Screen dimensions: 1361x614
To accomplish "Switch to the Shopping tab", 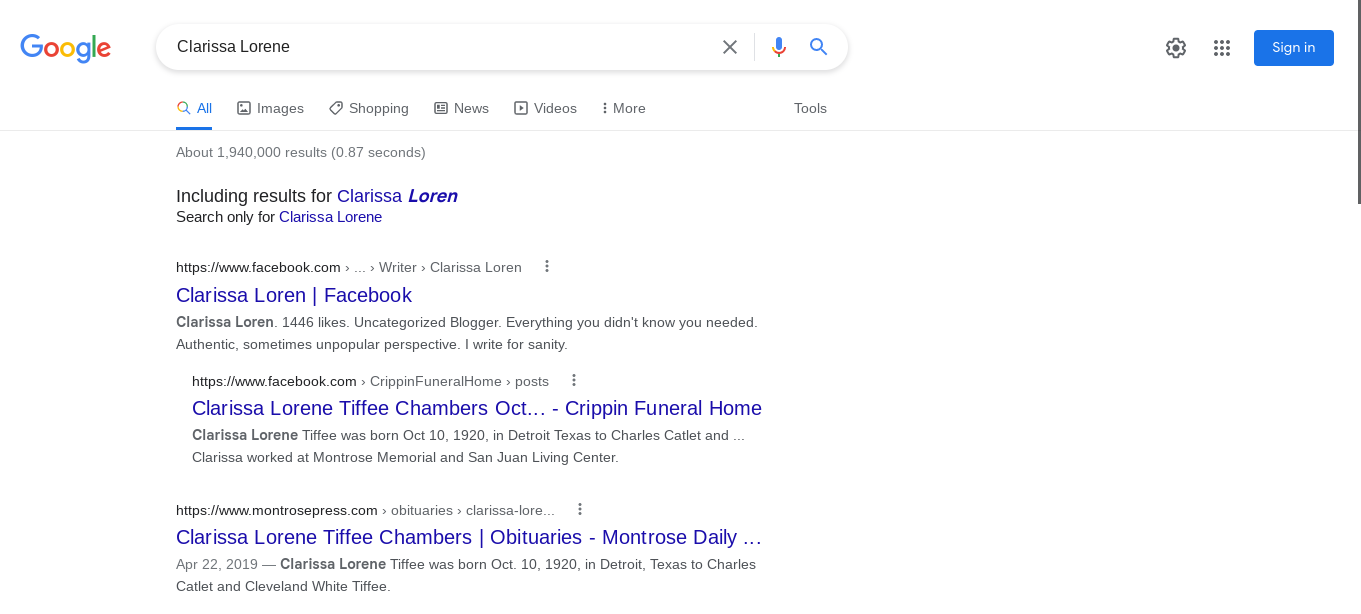I will 369,108.
